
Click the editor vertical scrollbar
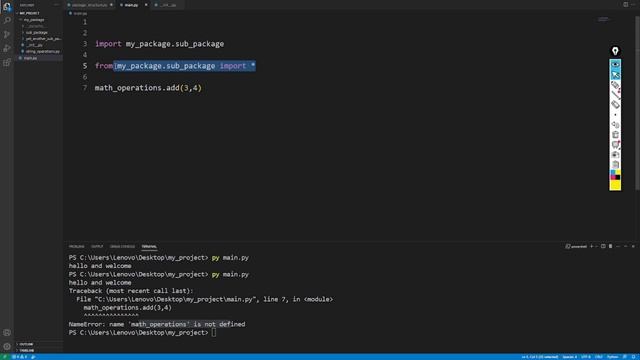point(638,102)
